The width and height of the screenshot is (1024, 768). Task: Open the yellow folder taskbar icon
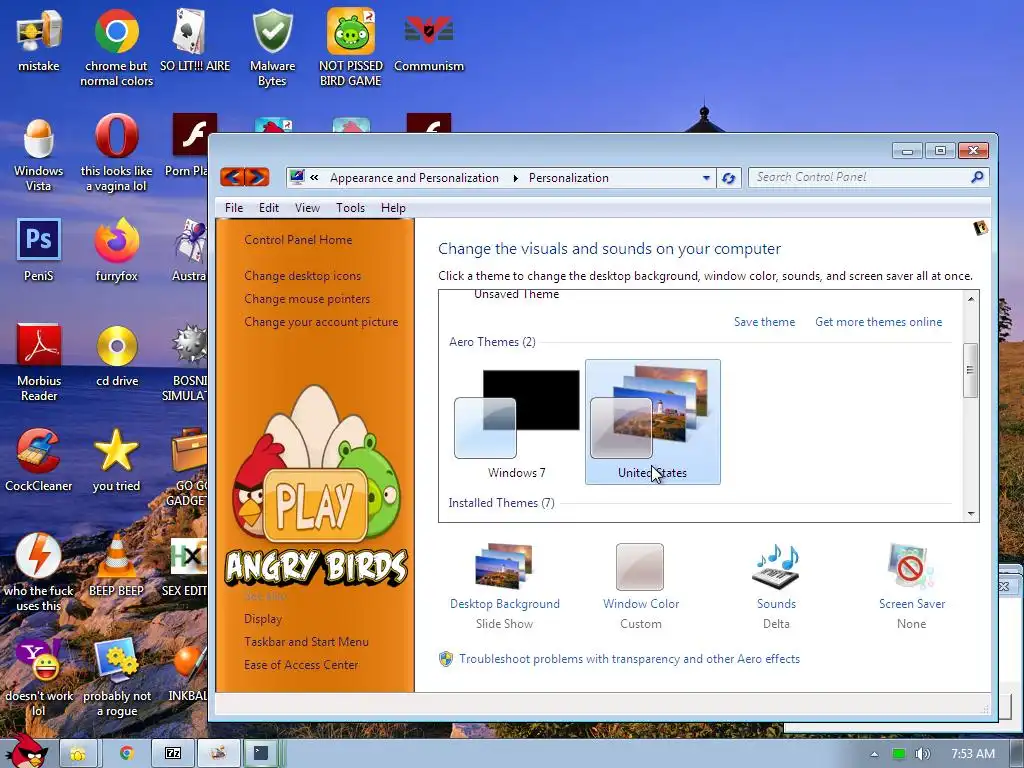(x=78, y=753)
